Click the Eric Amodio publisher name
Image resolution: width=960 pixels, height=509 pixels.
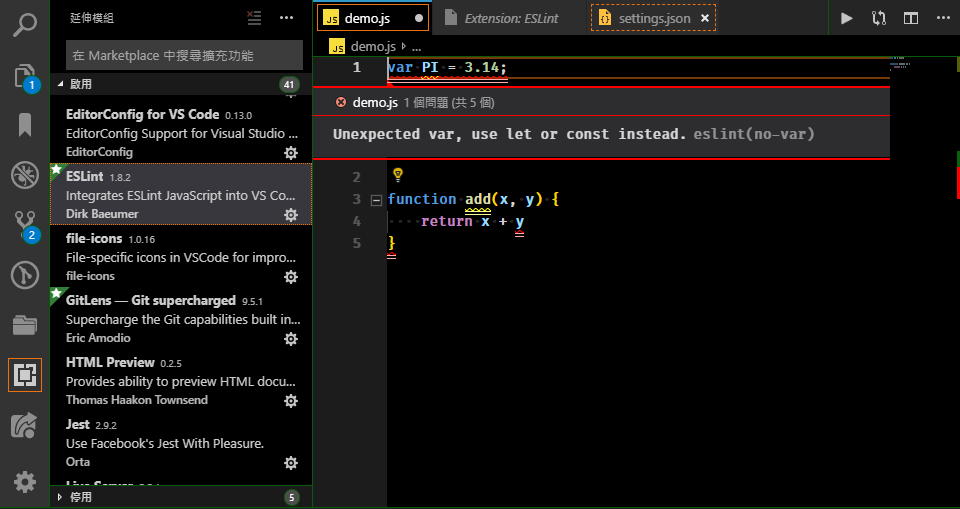pos(98,337)
